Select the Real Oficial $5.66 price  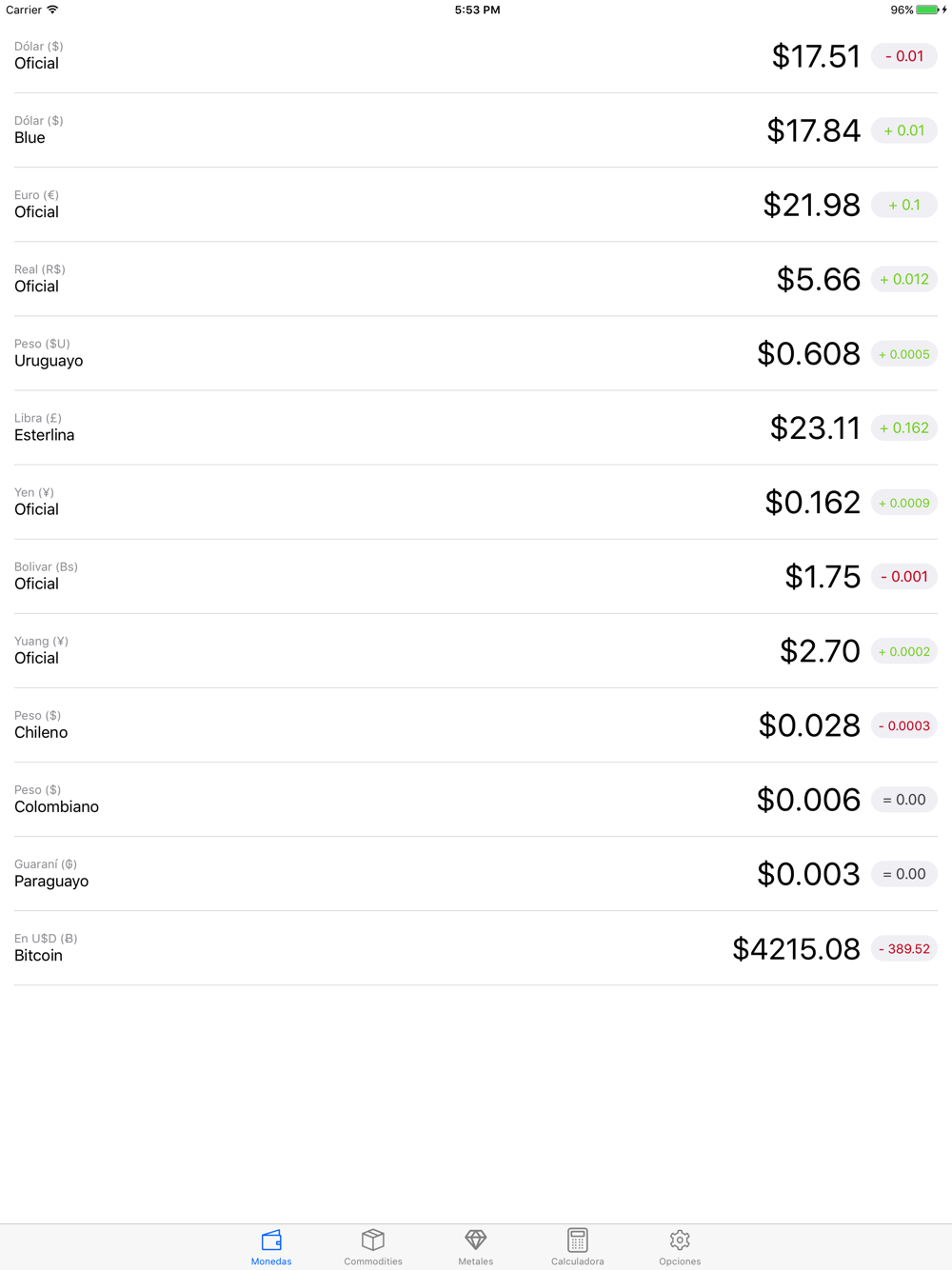coord(818,279)
